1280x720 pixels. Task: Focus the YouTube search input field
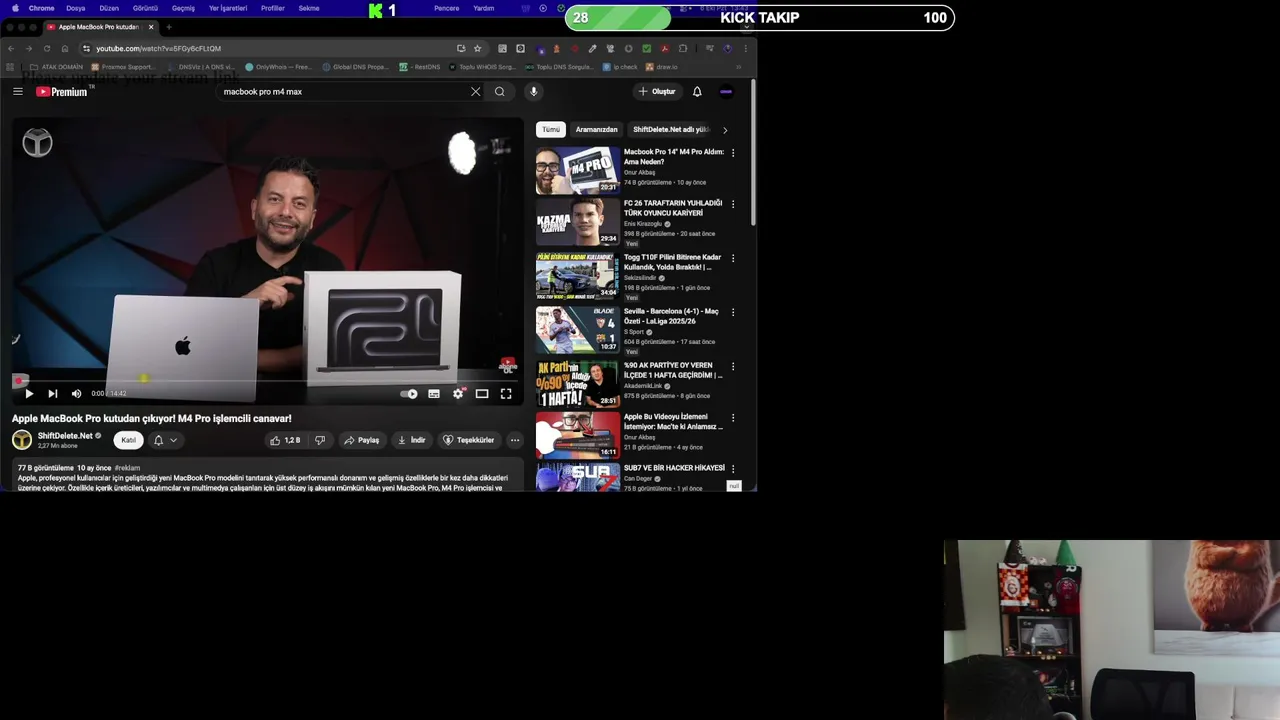tap(345, 91)
